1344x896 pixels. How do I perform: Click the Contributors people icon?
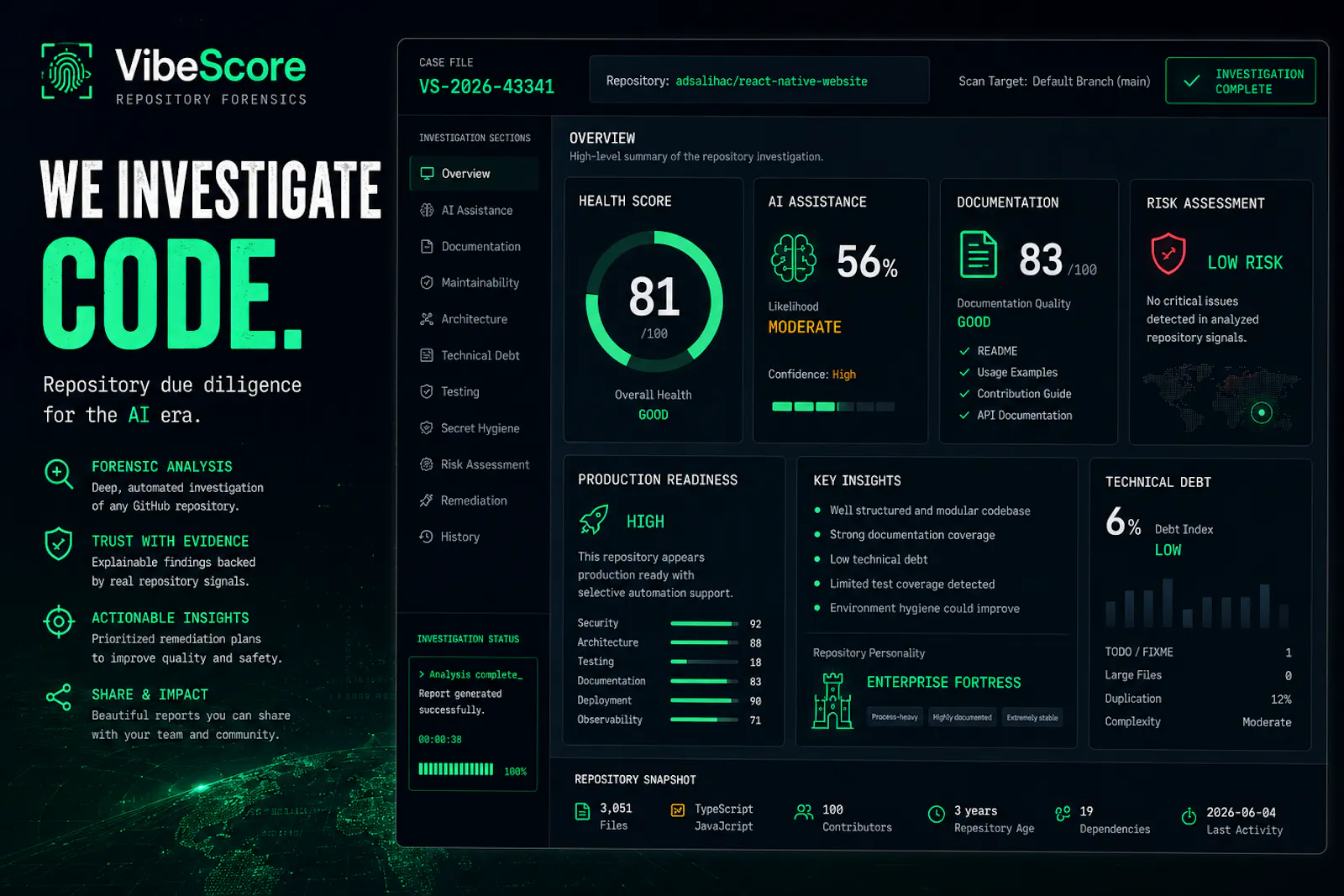[x=804, y=811]
